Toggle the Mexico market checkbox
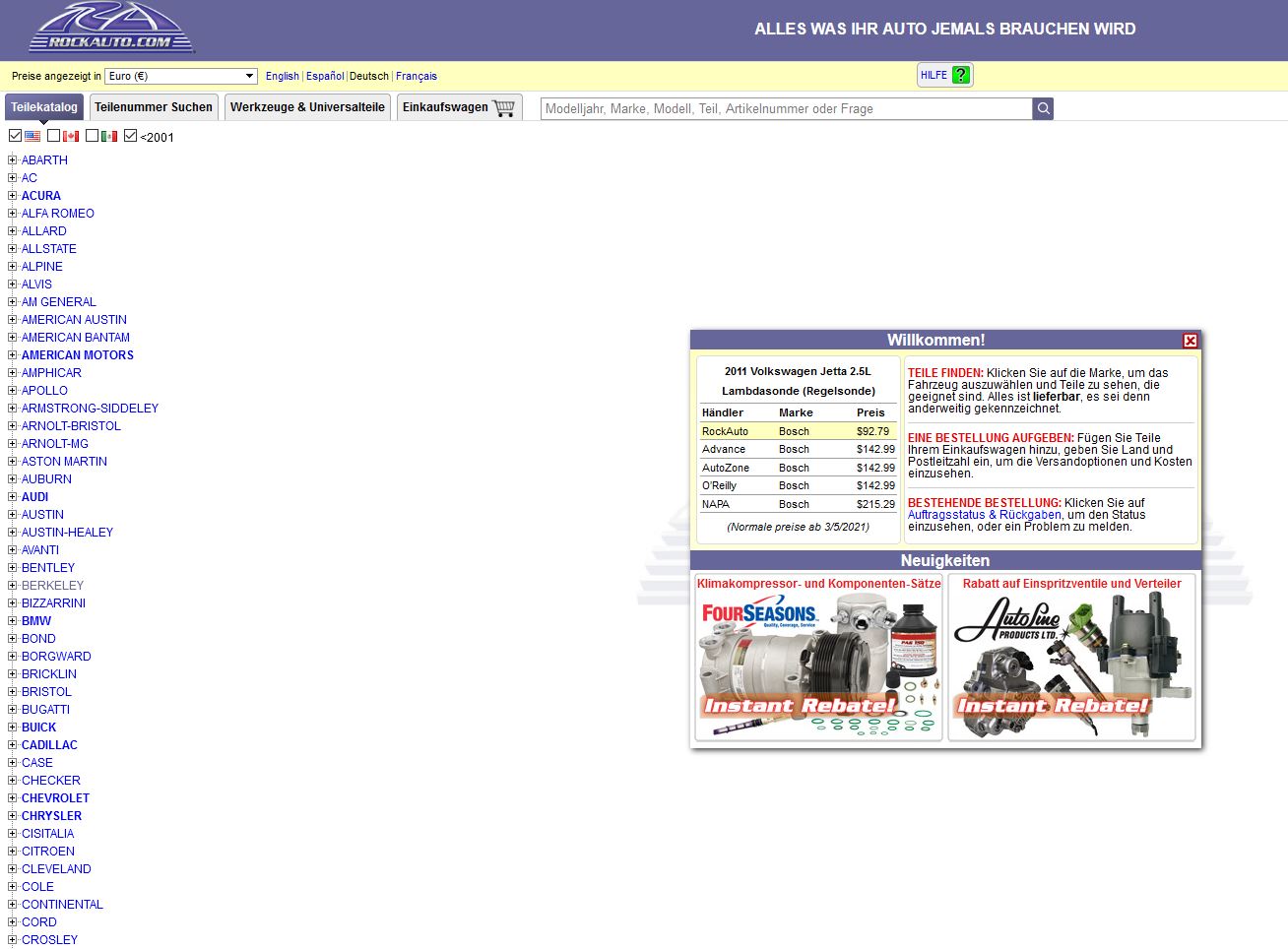 [x=92, y=136]
